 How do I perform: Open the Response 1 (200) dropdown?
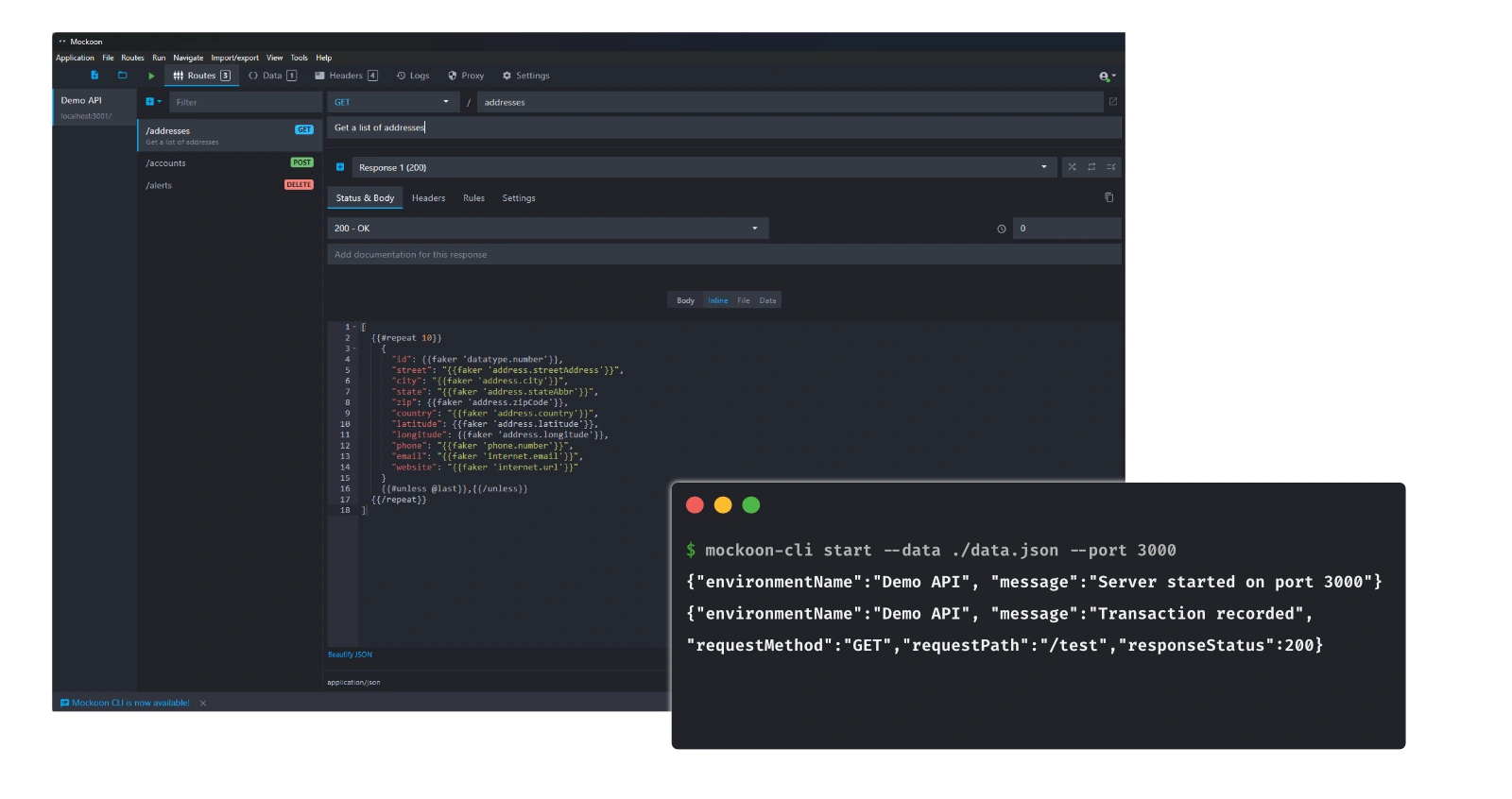coord(704,167)
